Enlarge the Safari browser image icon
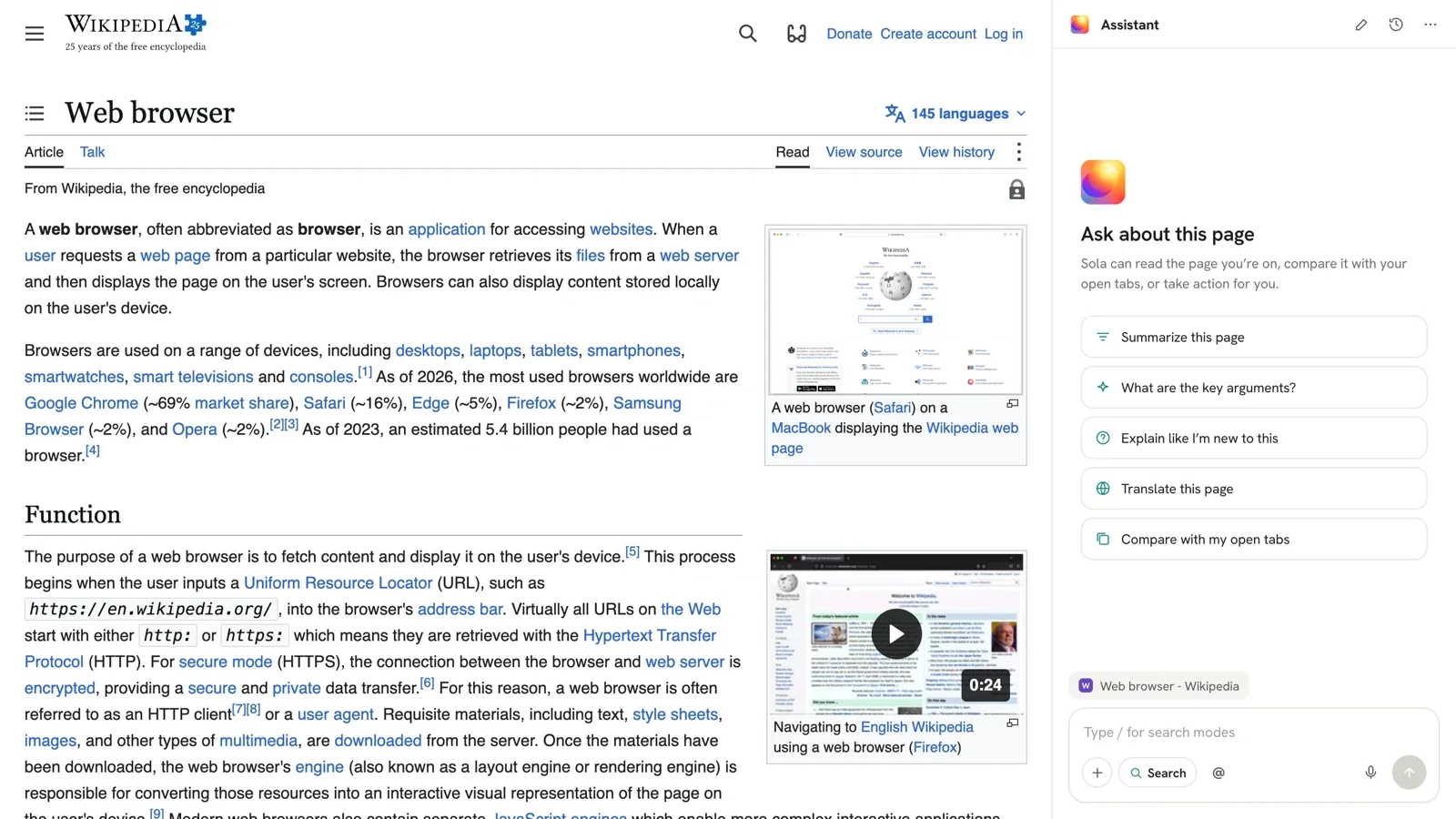The width and height of the screenshot is (1456, 819). point(1012,403)
